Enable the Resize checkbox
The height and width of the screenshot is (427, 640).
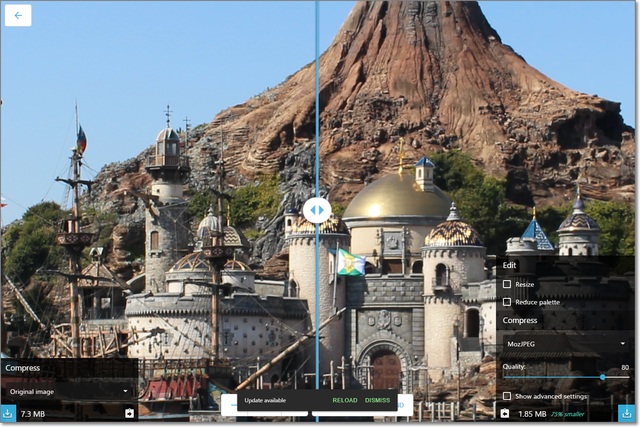tap(507, 285)
